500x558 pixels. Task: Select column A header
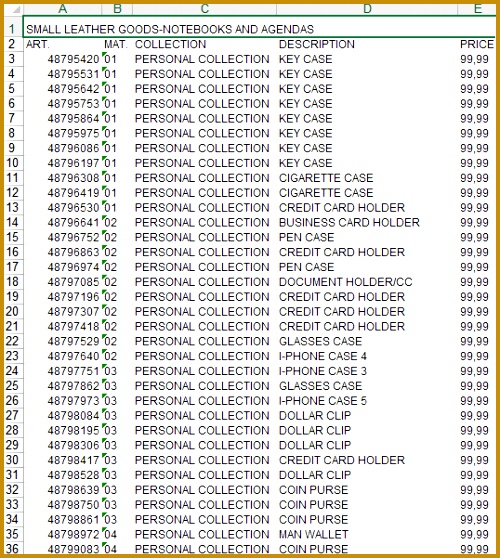(x=63, y=9)
